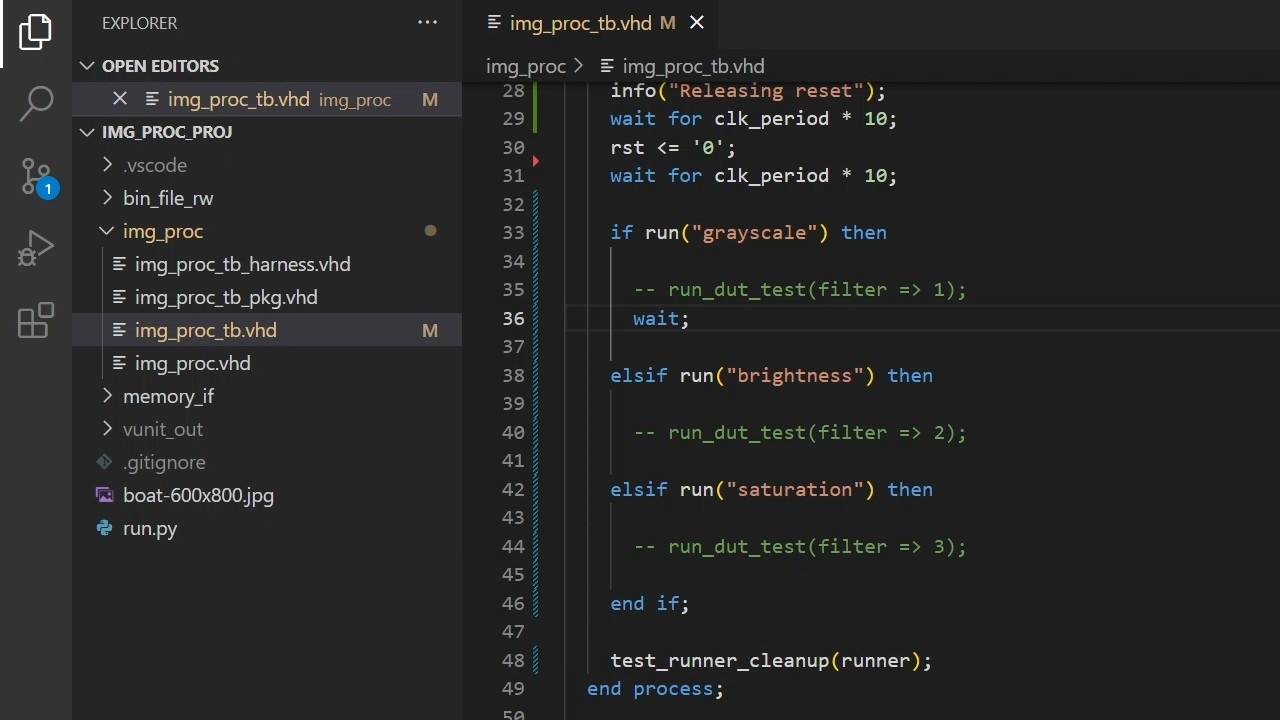Open img_proc.vhd in the project tree
1280x720 pixels.
pos(193,363)
